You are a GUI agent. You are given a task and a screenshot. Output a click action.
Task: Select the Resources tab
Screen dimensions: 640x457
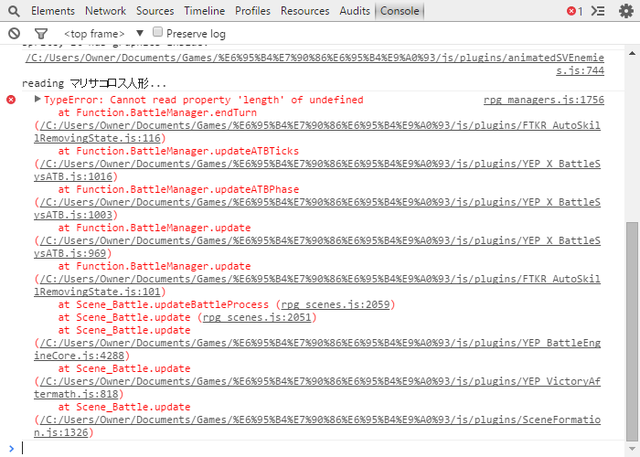coord(305,11)
